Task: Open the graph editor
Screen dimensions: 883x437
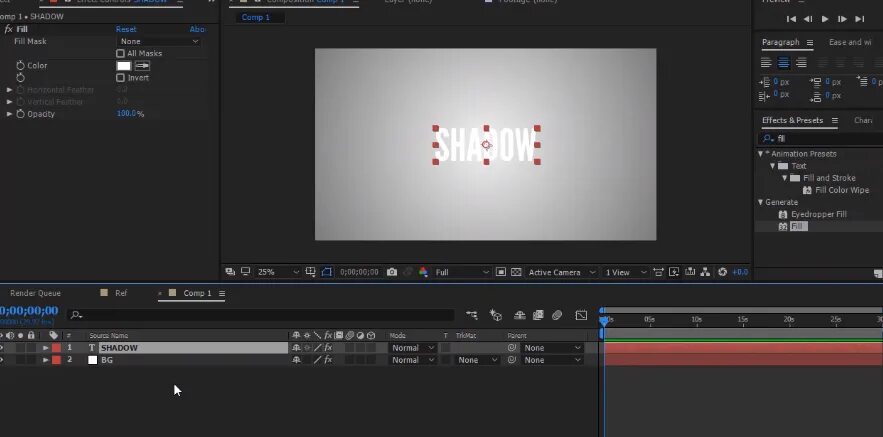Action: point(581,315)
